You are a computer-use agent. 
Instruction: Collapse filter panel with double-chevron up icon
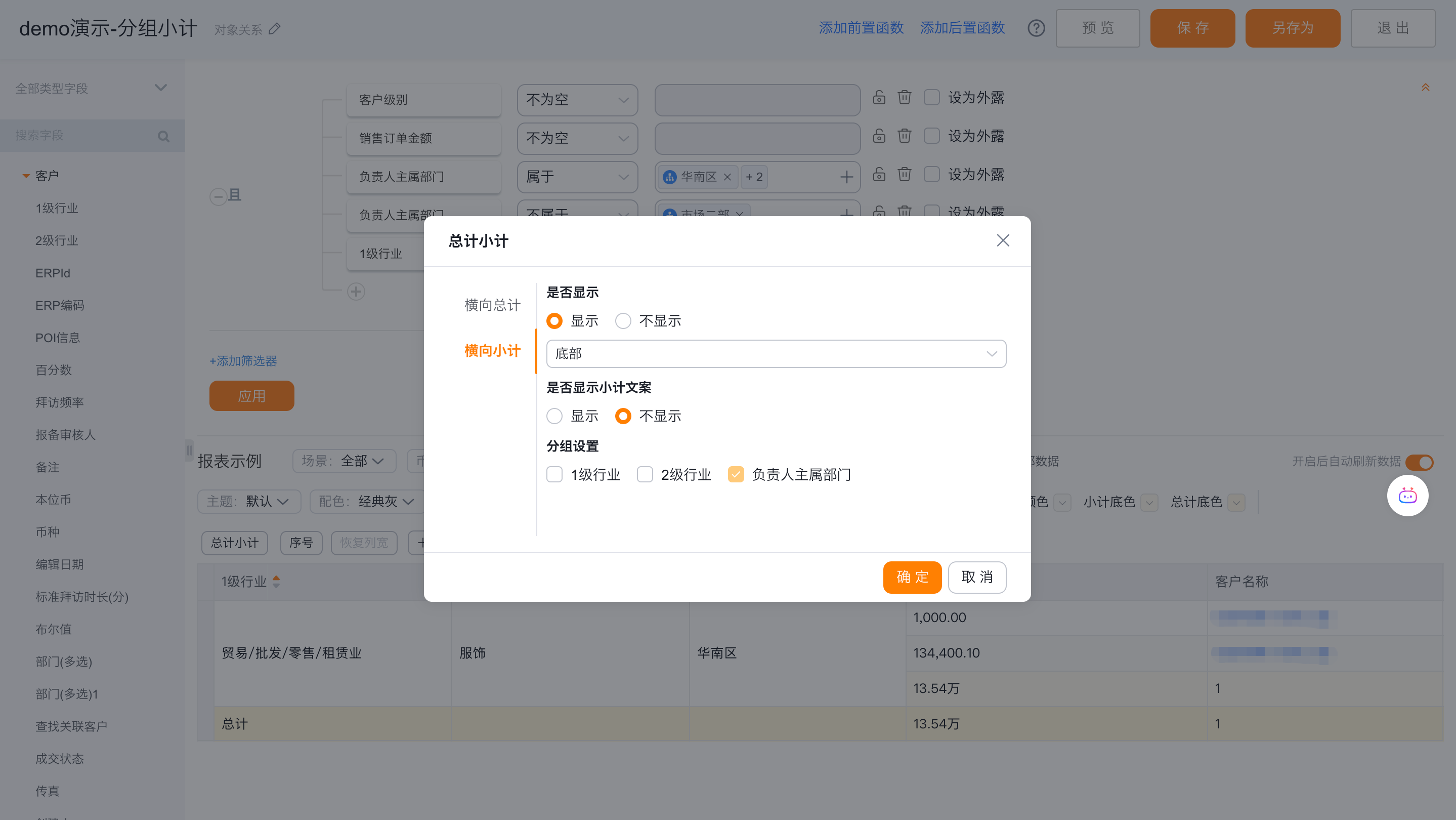(x=1425, y=88)
